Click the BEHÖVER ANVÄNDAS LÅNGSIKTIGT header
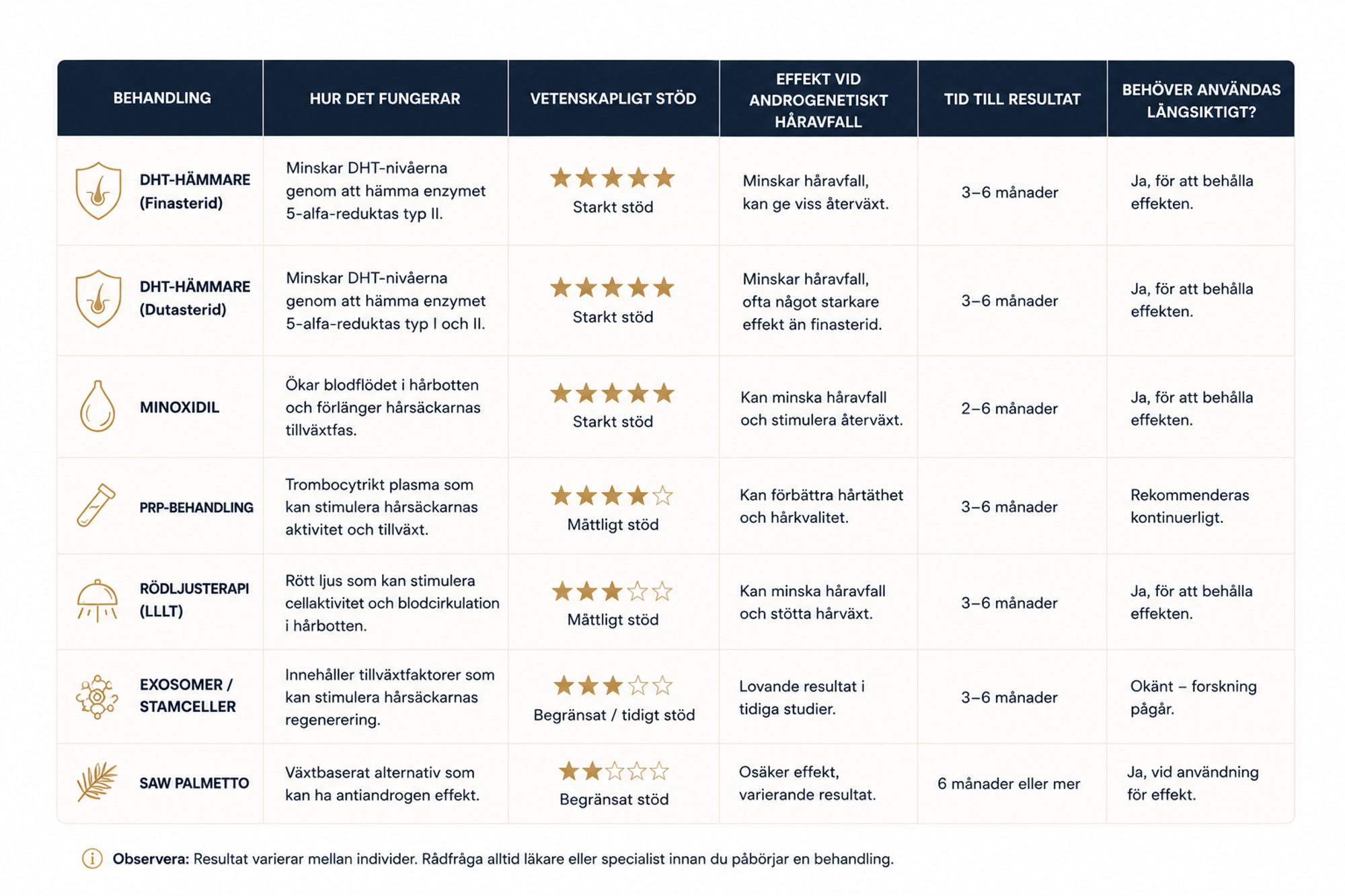The height and width of the screenshot is (896, 1345). pos(1201,101)
